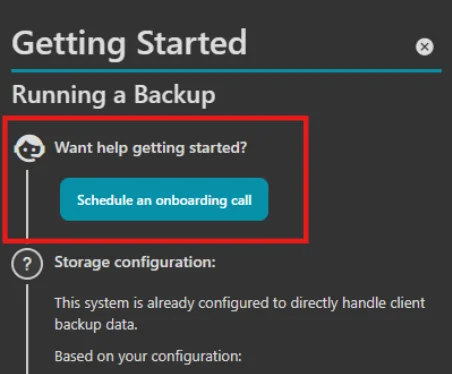Select the 'Want help getting started?' text

point(151,148)
